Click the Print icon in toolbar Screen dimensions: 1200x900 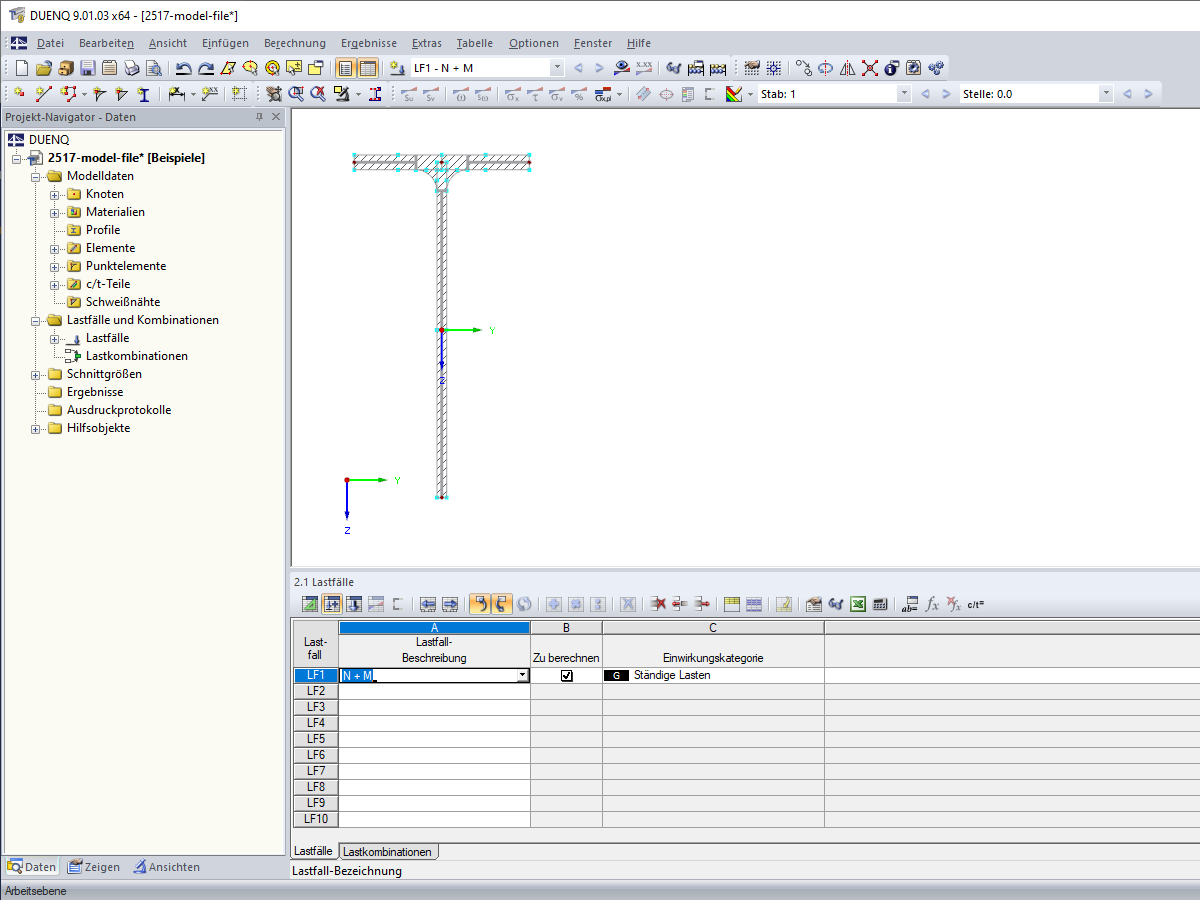pyautogui.click(x=131, y=68)
